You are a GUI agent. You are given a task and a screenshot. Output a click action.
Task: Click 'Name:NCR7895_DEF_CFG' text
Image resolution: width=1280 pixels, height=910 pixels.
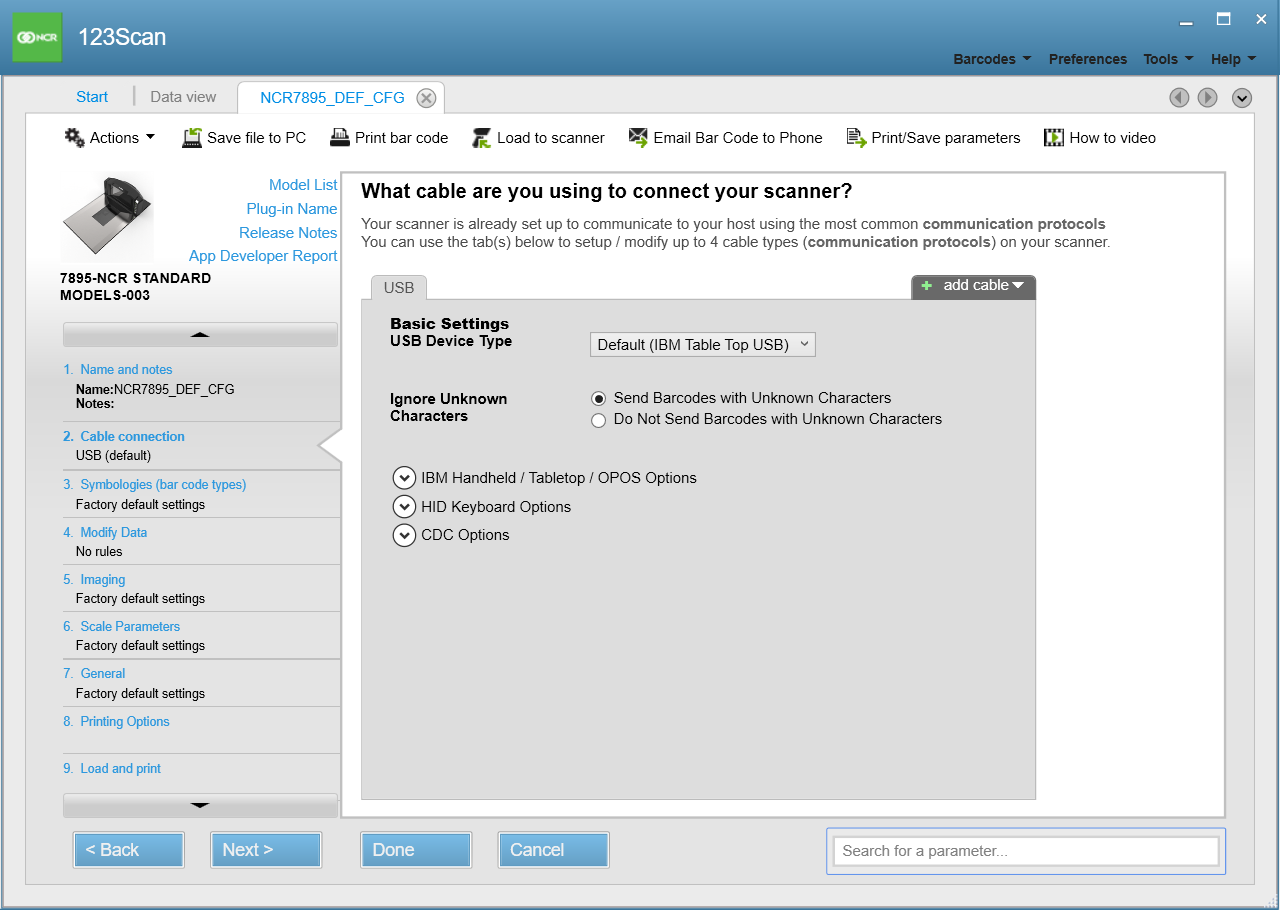click(x=155, y=390)
